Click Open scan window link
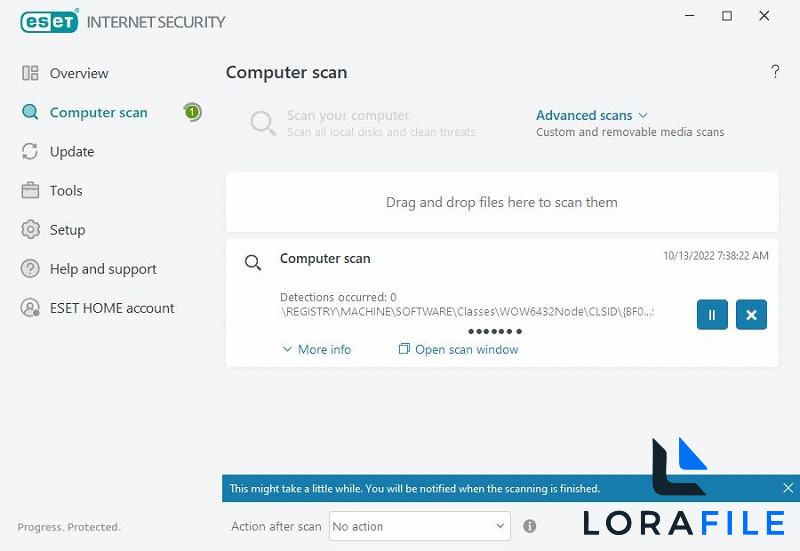 point(458,349)
